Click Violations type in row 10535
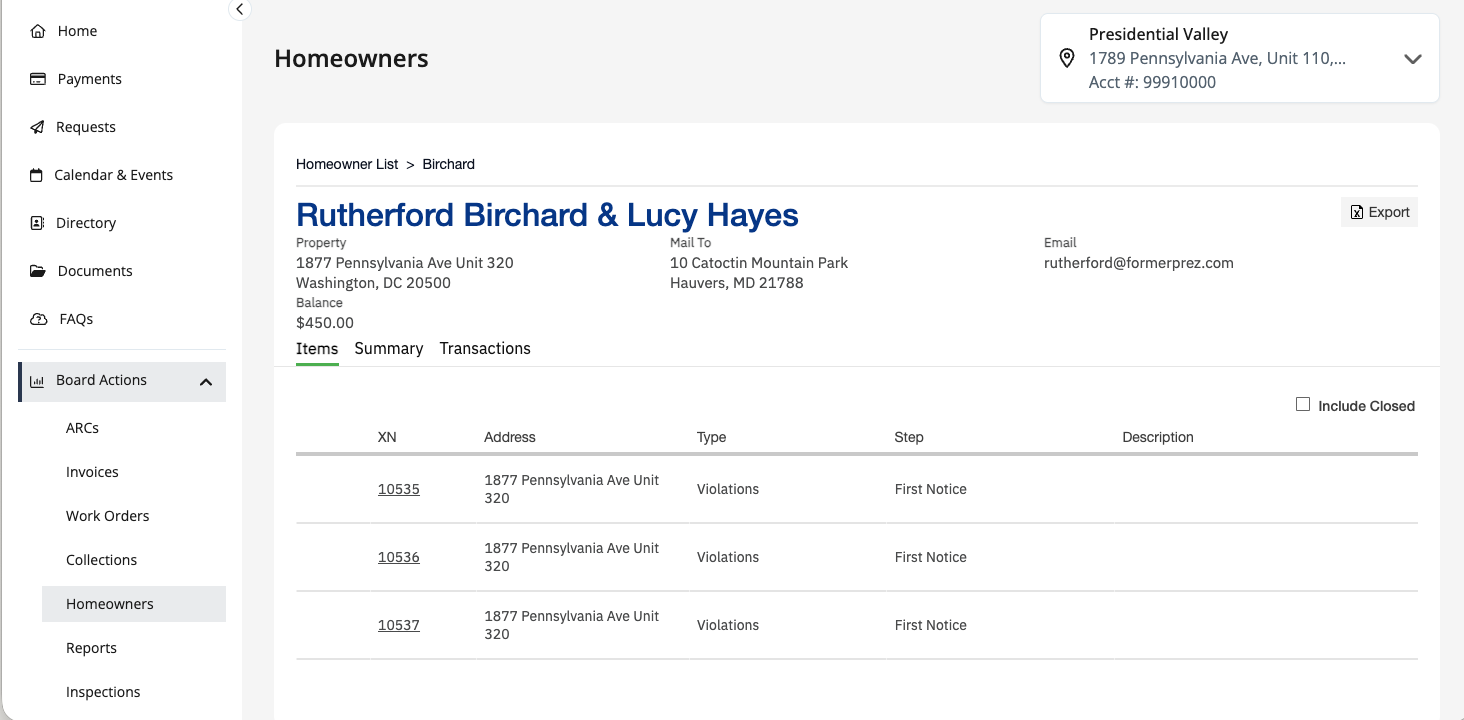 point(728,489)
